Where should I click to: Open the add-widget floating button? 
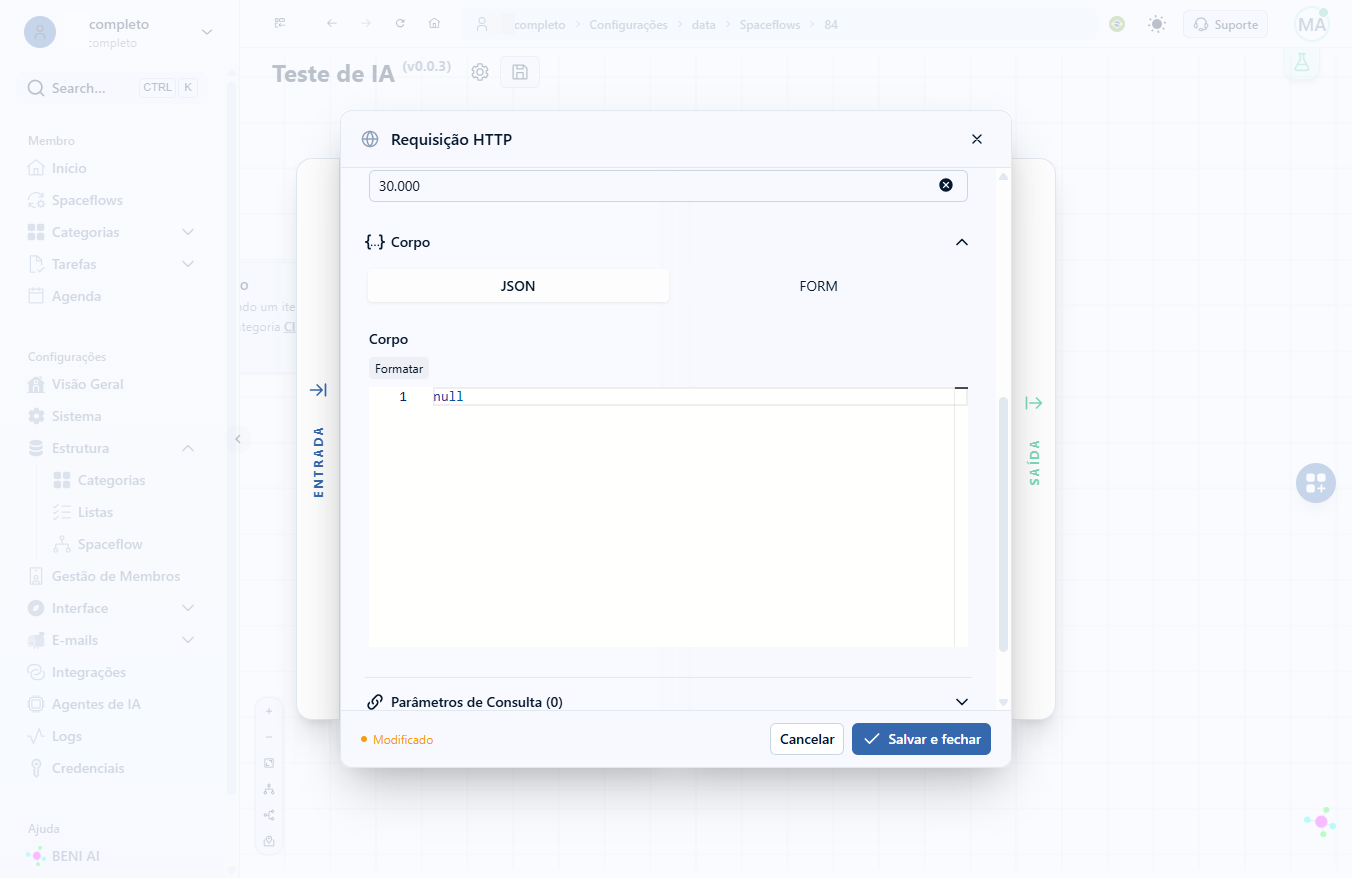1315,483
